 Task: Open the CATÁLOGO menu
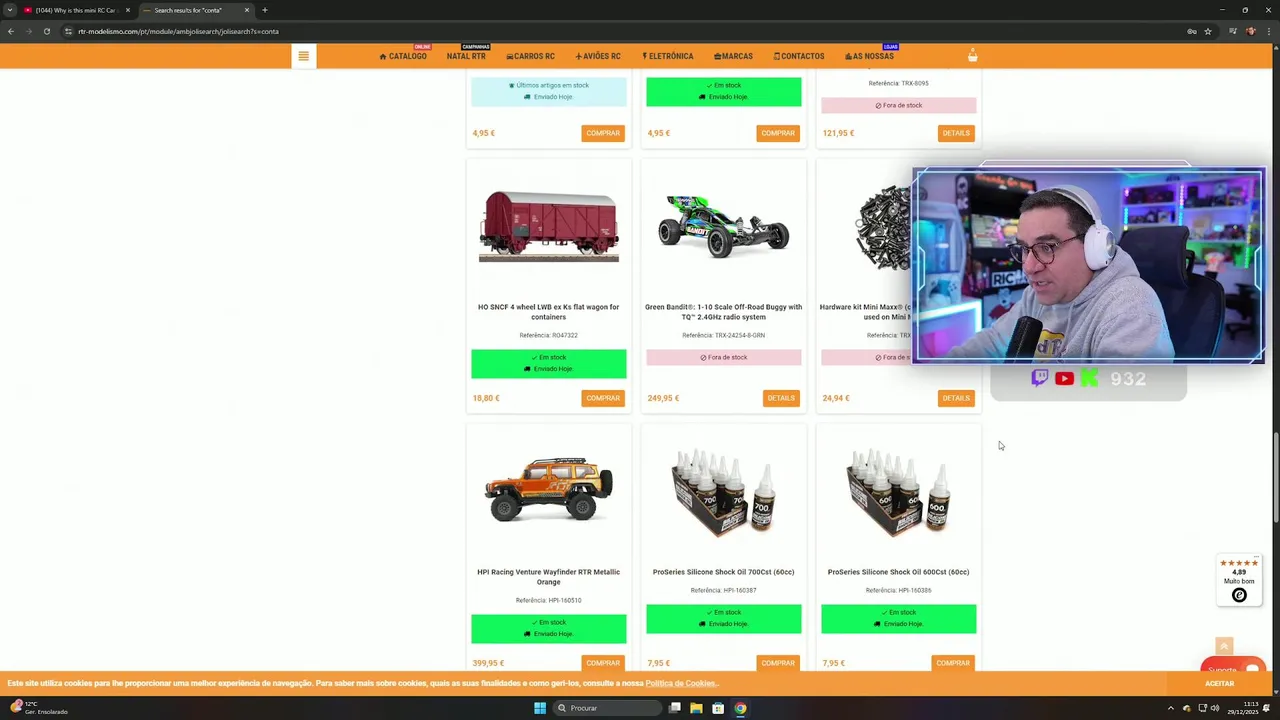pyautogui.click(x=403, y=56)
